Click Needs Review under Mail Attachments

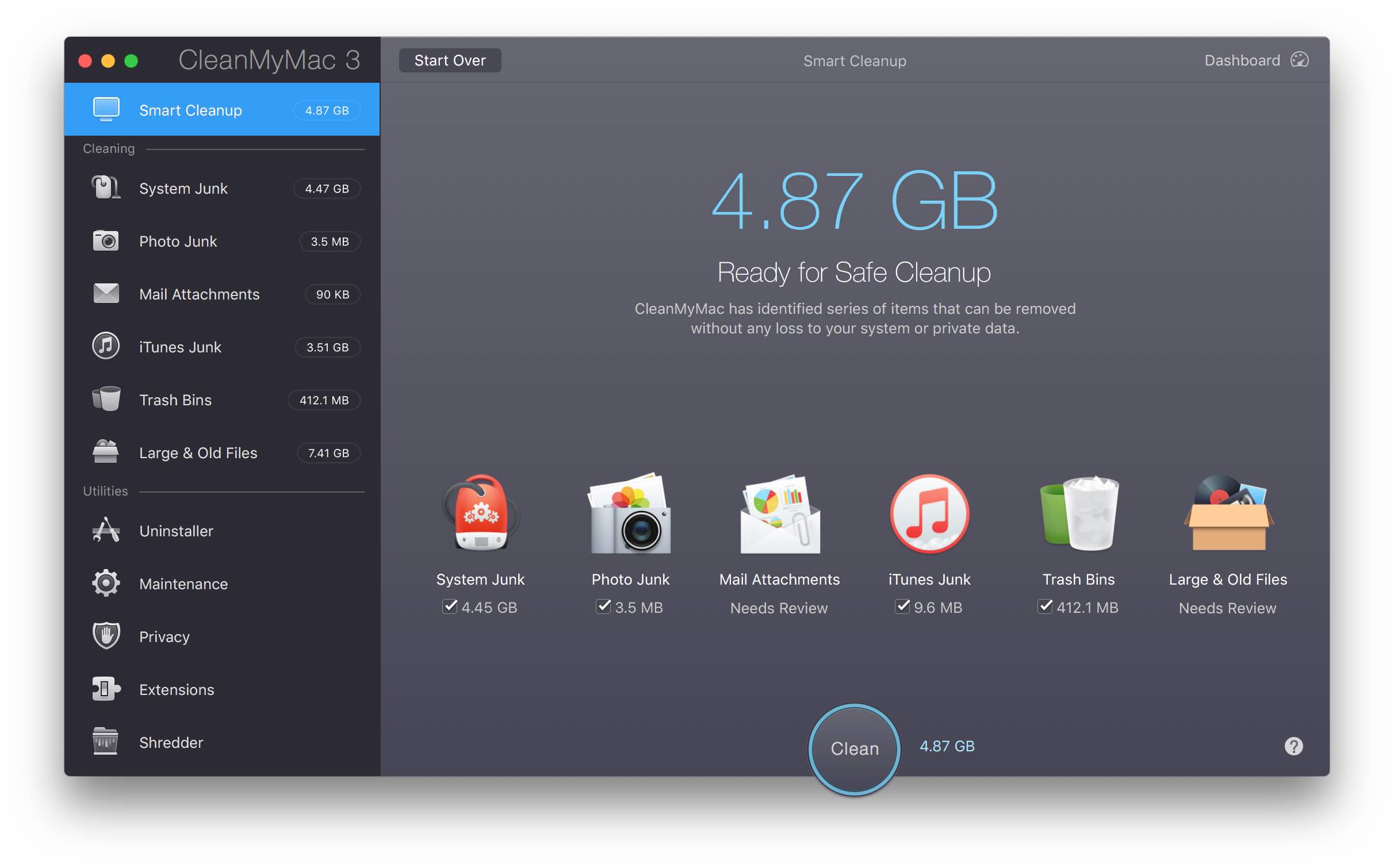779,608
